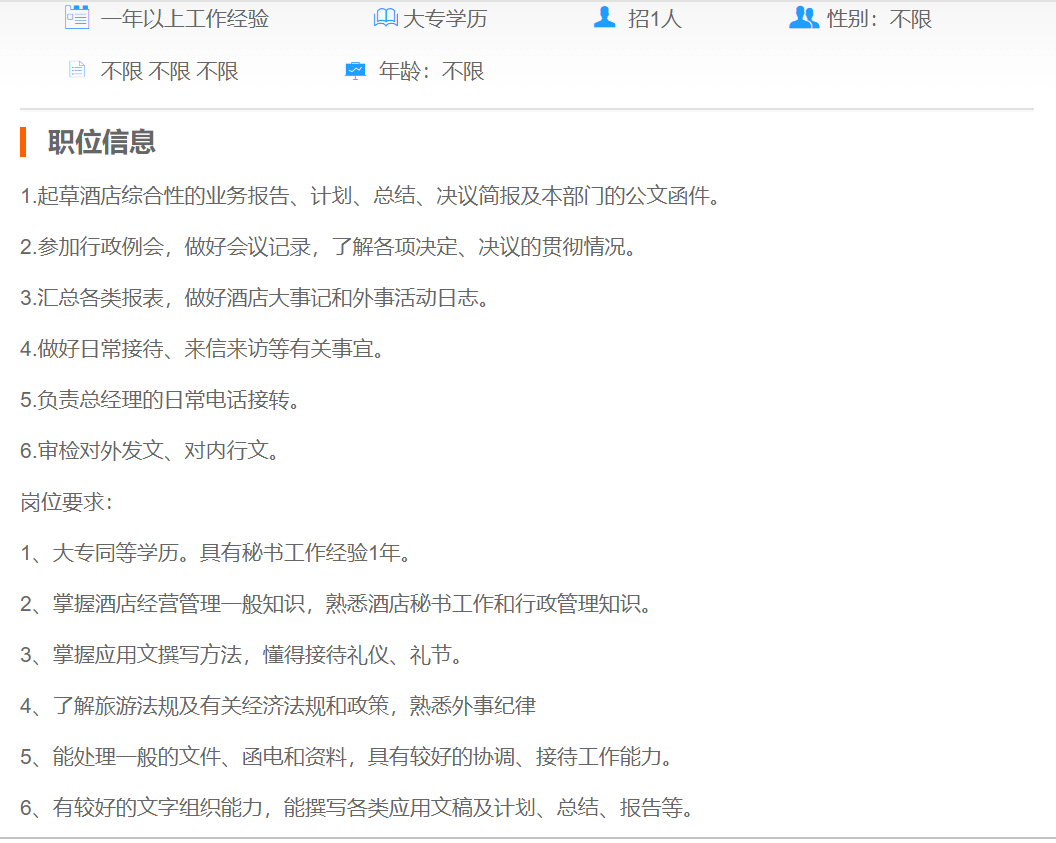The image size is (1056, 843).
Task: Click the orange bar beside 职位信息
Action: click(x=23, y=142)
